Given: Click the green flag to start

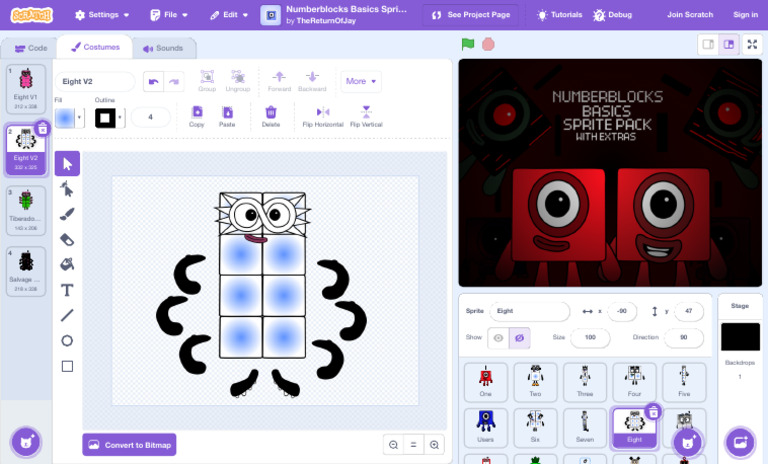Looking at the screenshot, I should 468,44.
